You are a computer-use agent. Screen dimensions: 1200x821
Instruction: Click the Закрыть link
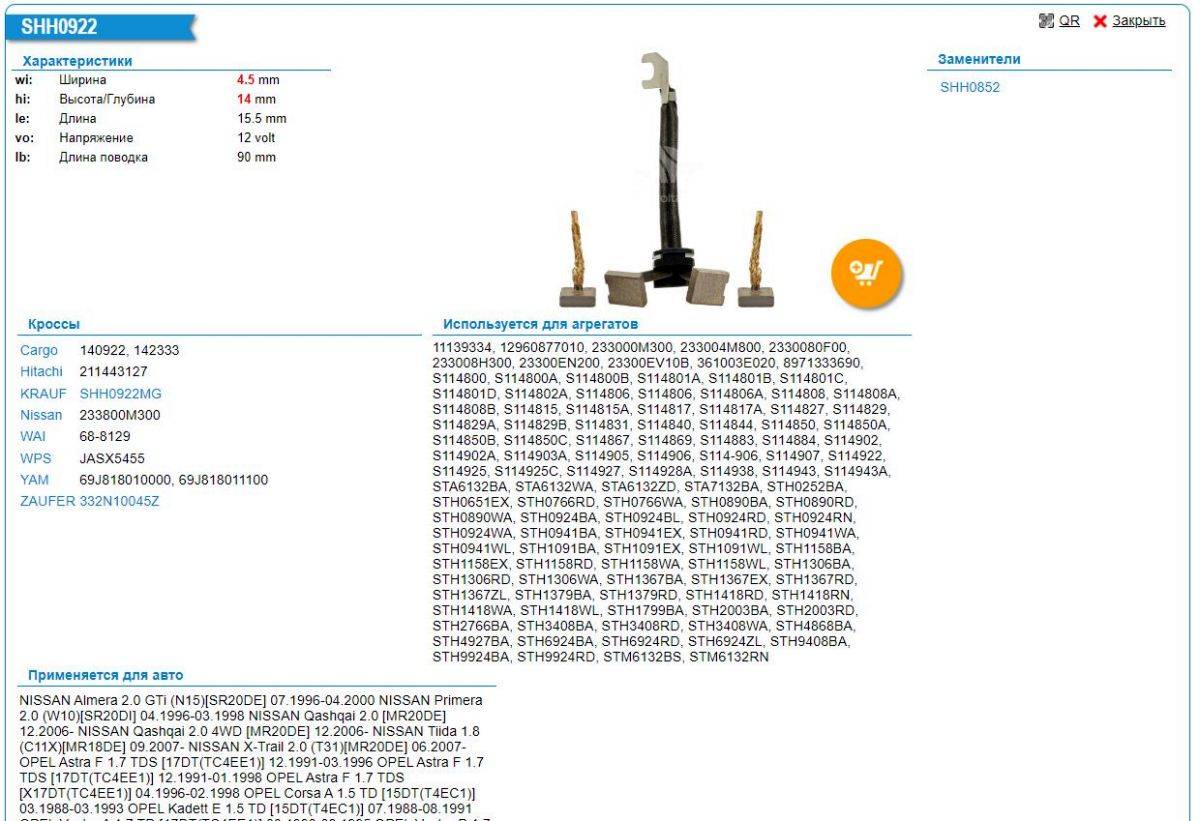click(1139, 22)
